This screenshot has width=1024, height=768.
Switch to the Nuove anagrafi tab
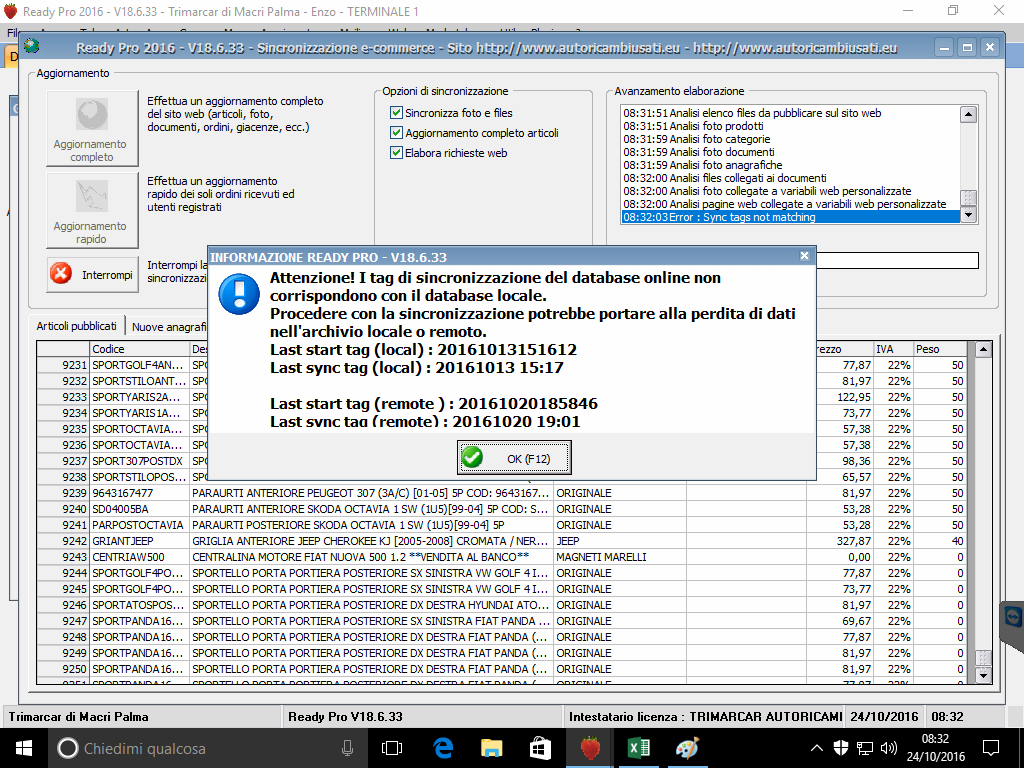tap(168, 327)
